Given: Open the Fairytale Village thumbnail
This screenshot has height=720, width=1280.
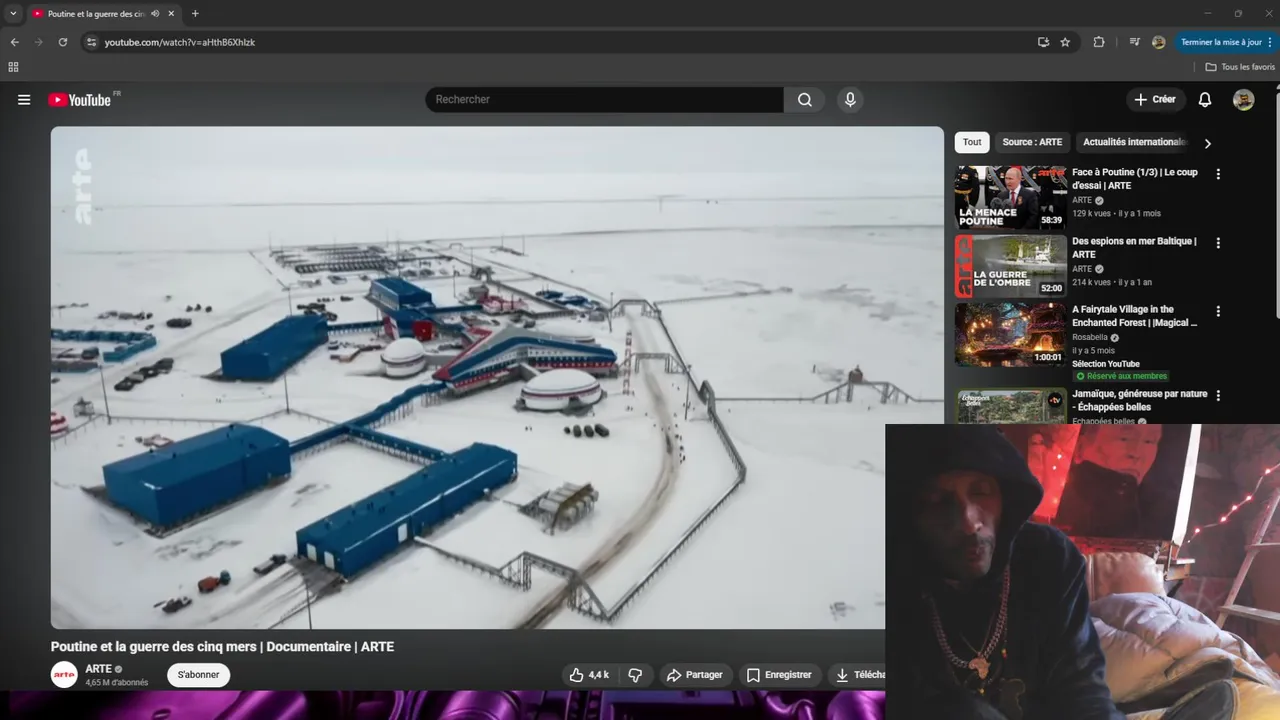Looking at the screenshot, I should pyautogui.click(x=1010, y=335).
